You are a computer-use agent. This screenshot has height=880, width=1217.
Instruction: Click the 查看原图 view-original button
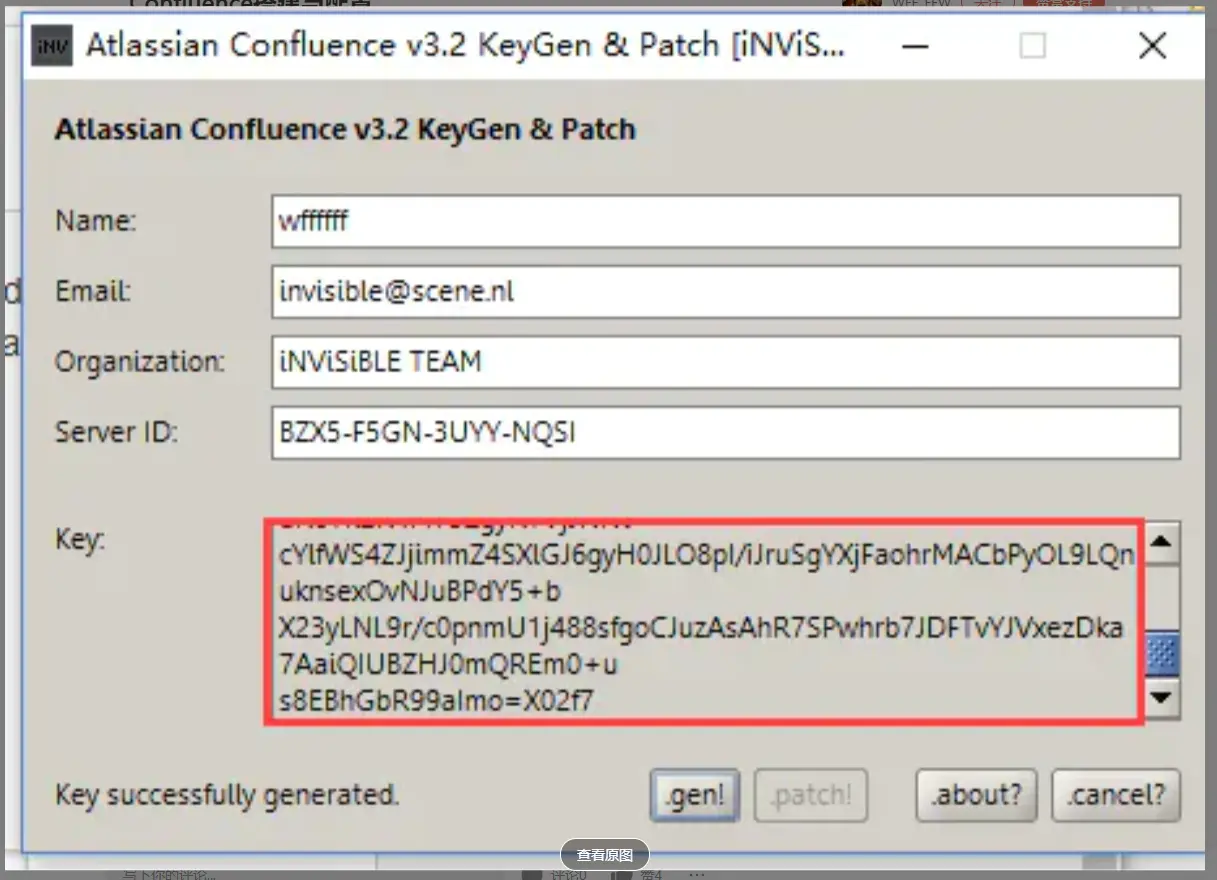(605, 855)
